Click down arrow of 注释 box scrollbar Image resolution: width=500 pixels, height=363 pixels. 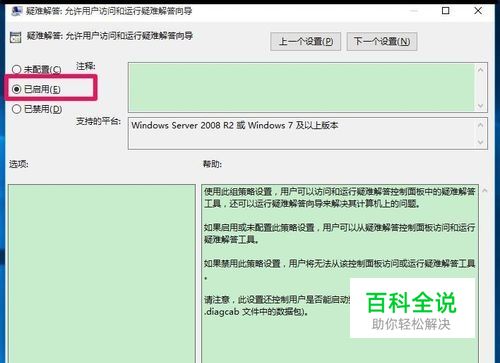click(480, 106)
